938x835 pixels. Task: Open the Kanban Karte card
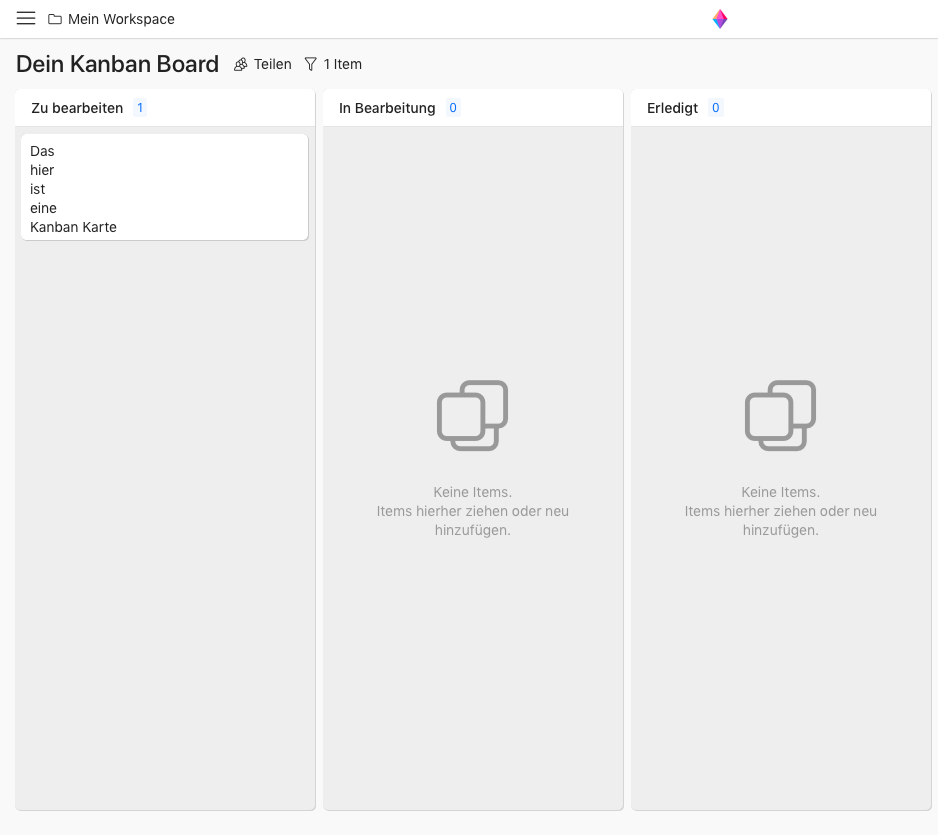165,187
